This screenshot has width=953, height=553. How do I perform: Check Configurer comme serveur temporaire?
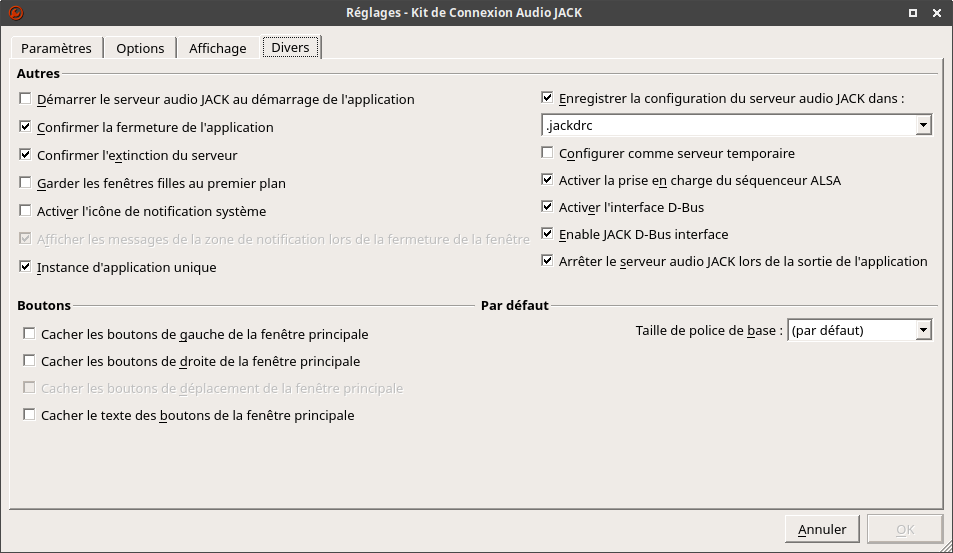tap(547, 153)
